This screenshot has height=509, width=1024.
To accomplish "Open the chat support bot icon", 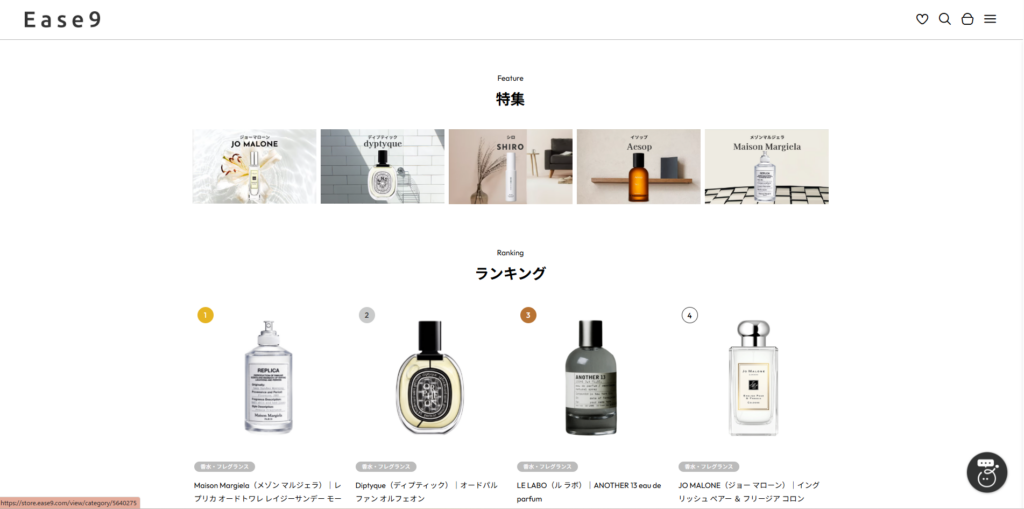I will point(987,472).
